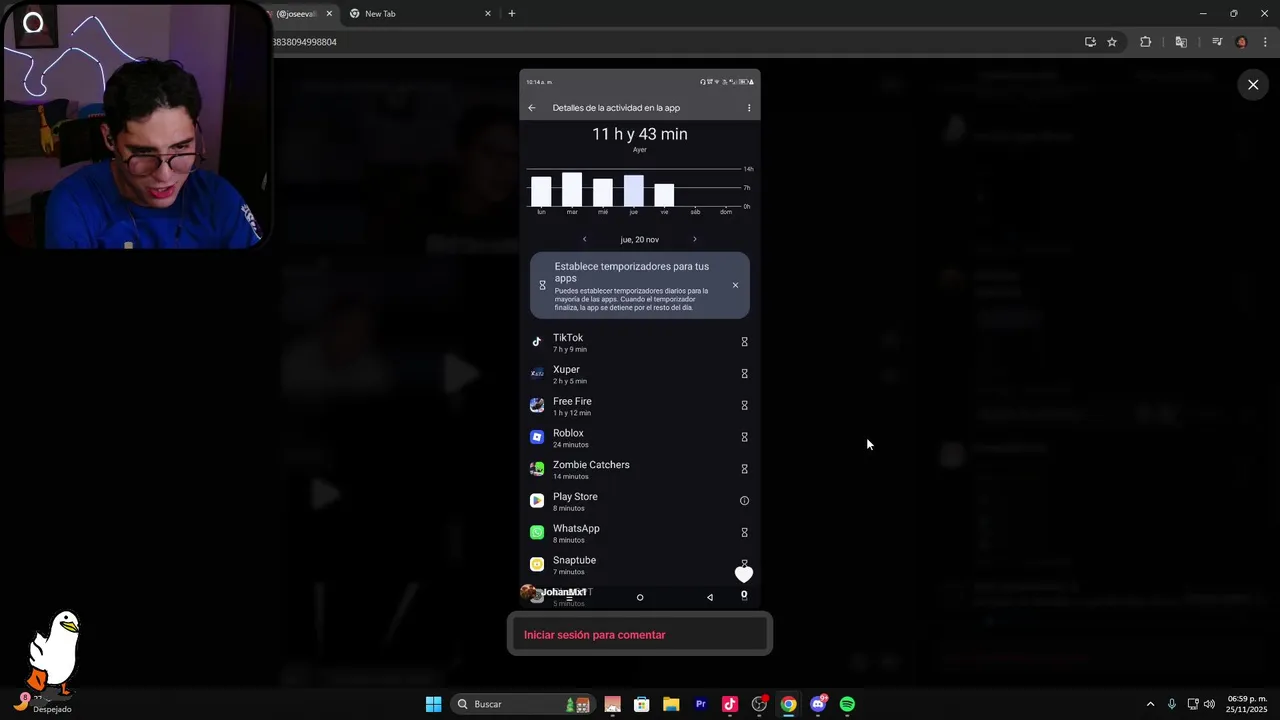Select the 'vie' bar in usage chart

pyautogui.click(x=664, y=195)
